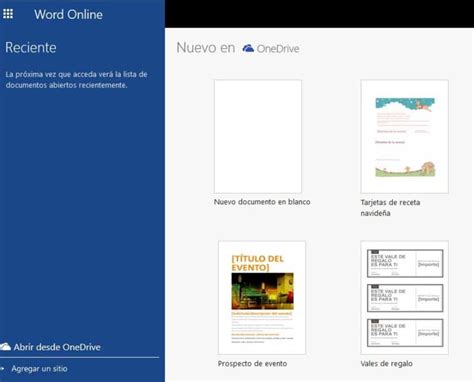The width and height of the screenshot is (474, 382).
Task: Click 'Abrir desde OneDrive' link
Action: click(57, 347)
